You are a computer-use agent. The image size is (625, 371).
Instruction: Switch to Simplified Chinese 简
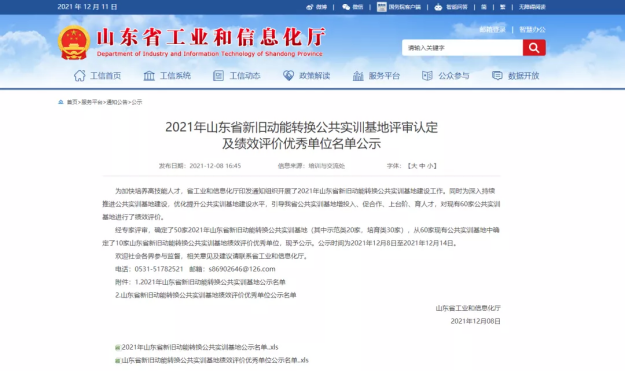tap(483, 7)
